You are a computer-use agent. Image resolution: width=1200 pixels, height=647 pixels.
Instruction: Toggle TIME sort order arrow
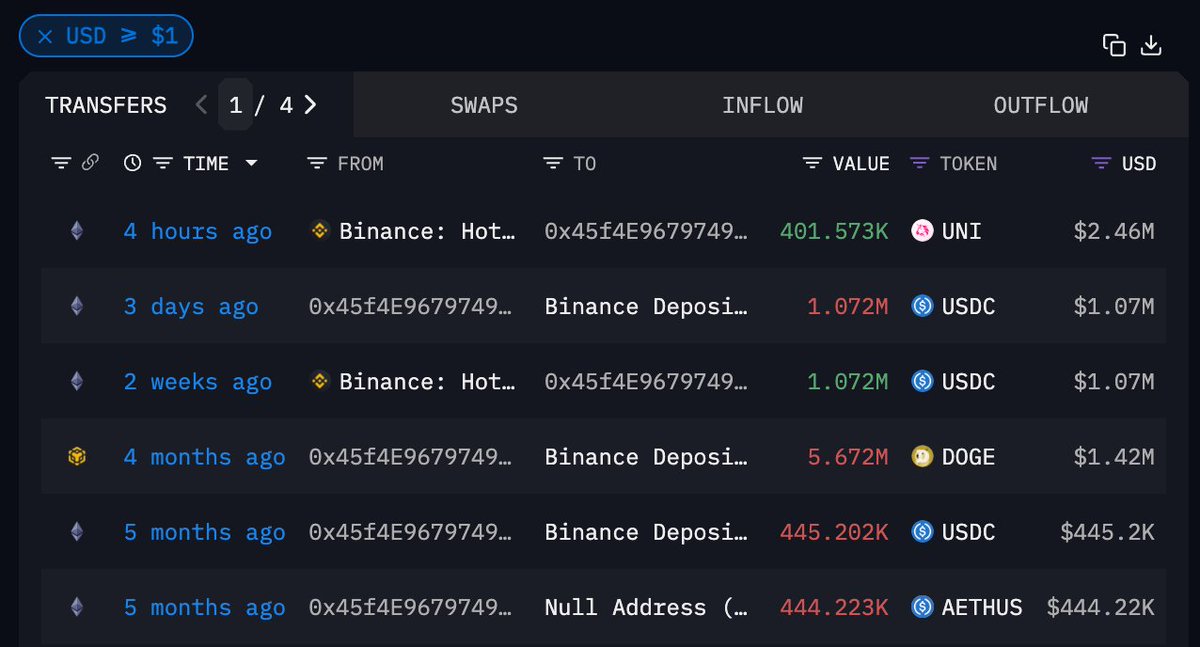coord(251,163)
